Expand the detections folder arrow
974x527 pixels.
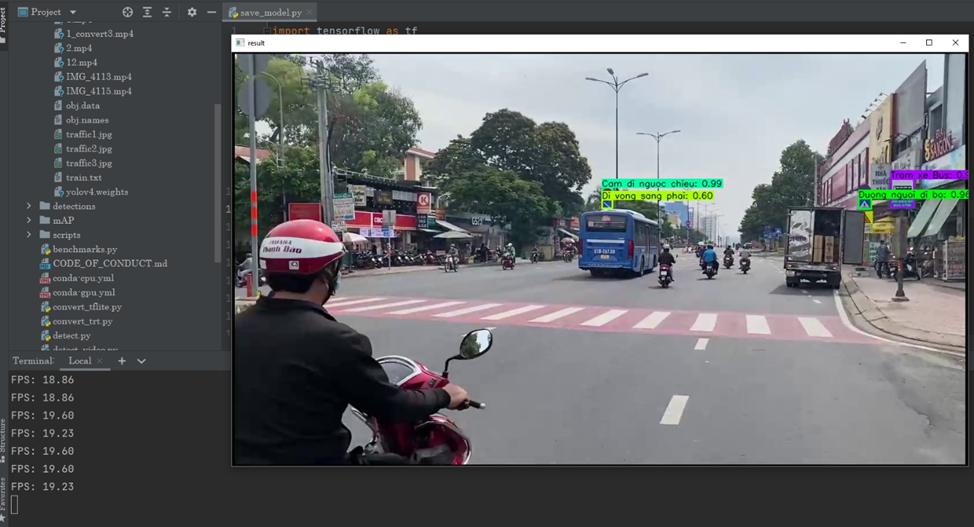(x=29, y=206)
